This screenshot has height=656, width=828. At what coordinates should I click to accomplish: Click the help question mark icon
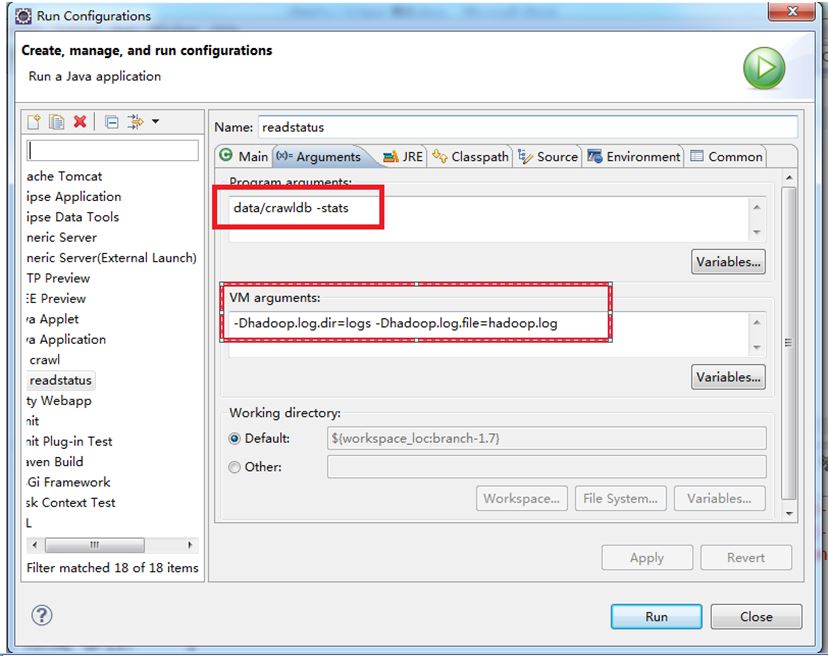pyautogui.click(x=42, y=615)
